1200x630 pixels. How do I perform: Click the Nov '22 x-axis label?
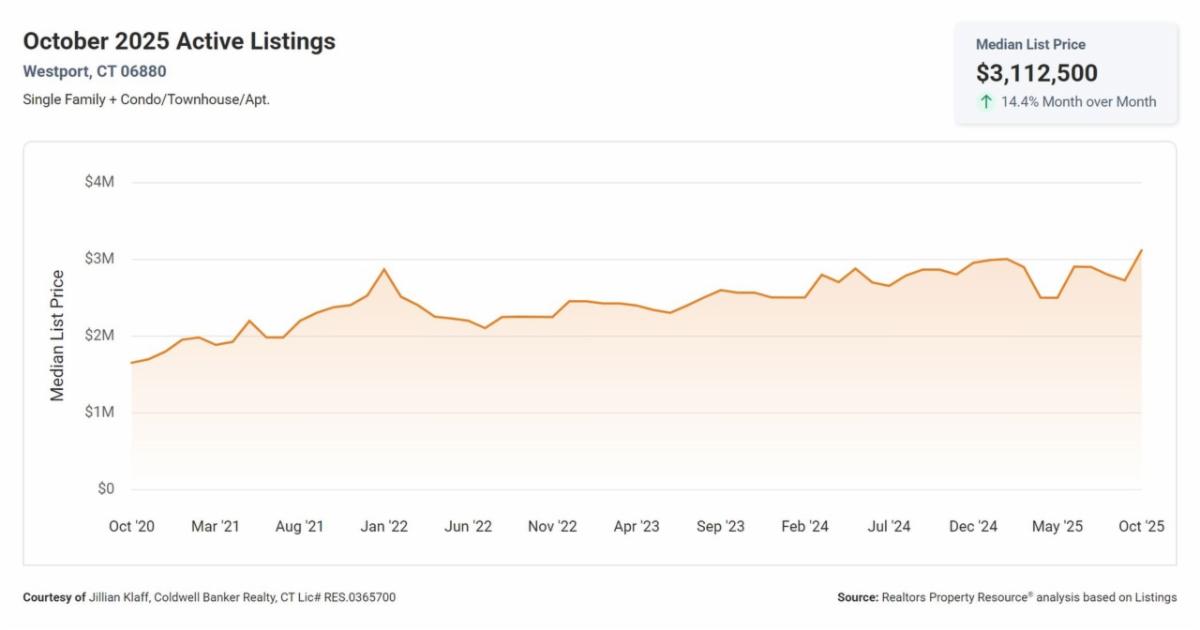552,527
